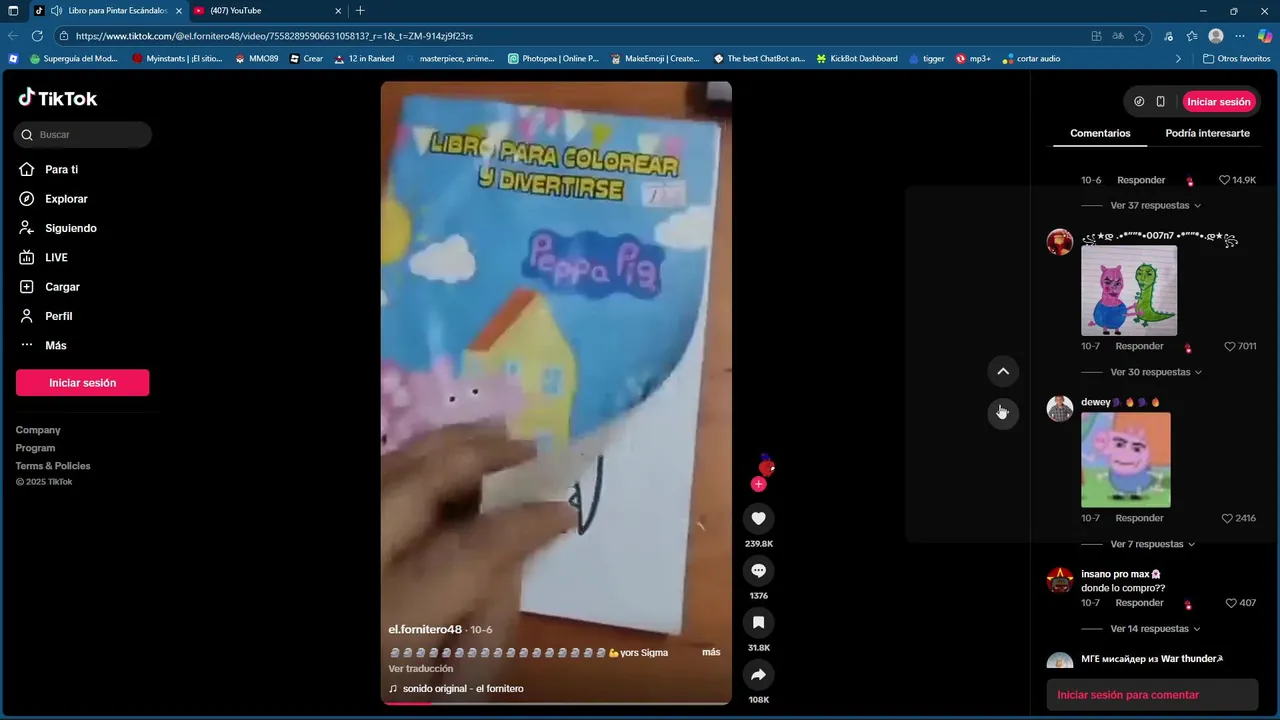The height and width of the screenshot is (720, 1280).
Task: Click the Buscar search field
Action: pos(83,135)
